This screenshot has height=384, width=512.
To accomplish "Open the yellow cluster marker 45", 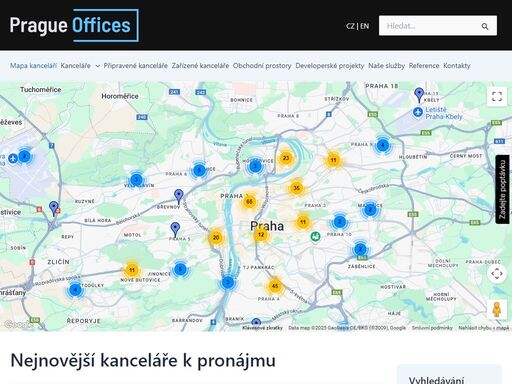I will pyautogui.click(x=275, y=286).
